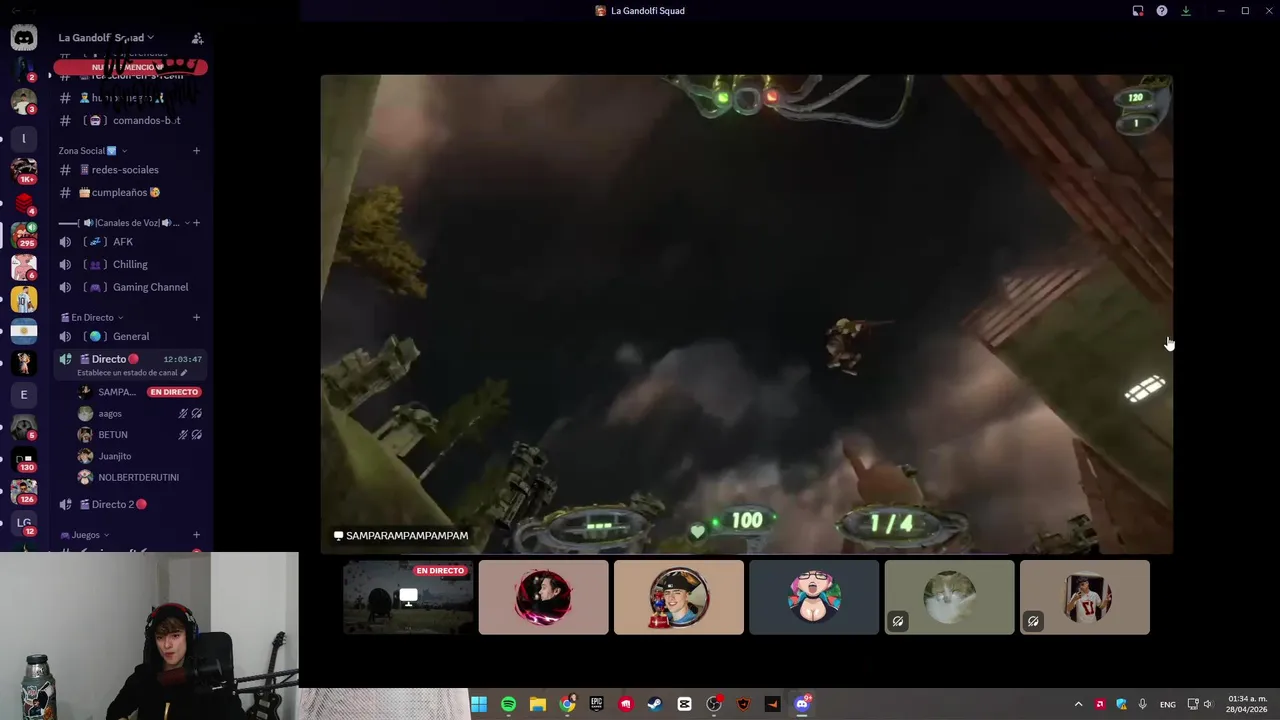
Task: Click the muted participant tile with cat avatar
Action: 949,597
